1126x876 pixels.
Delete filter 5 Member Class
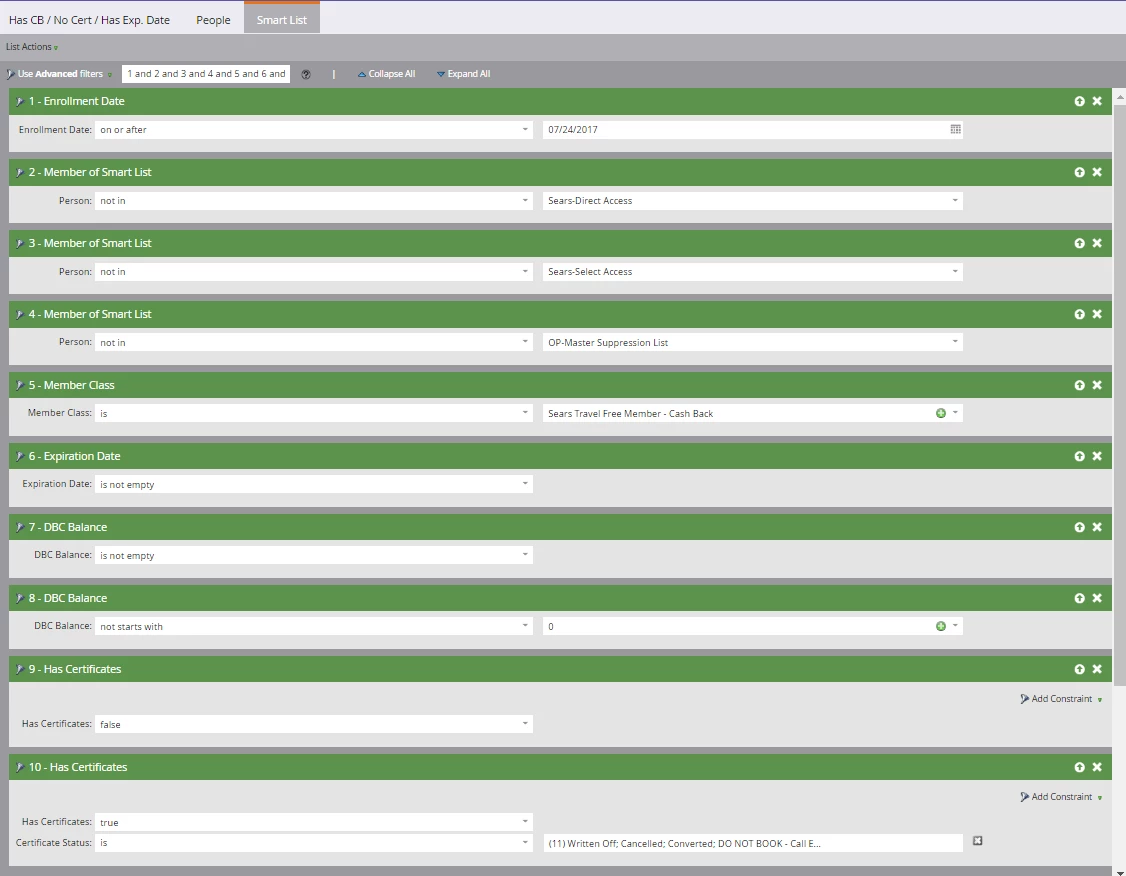tap(1097, 385)
